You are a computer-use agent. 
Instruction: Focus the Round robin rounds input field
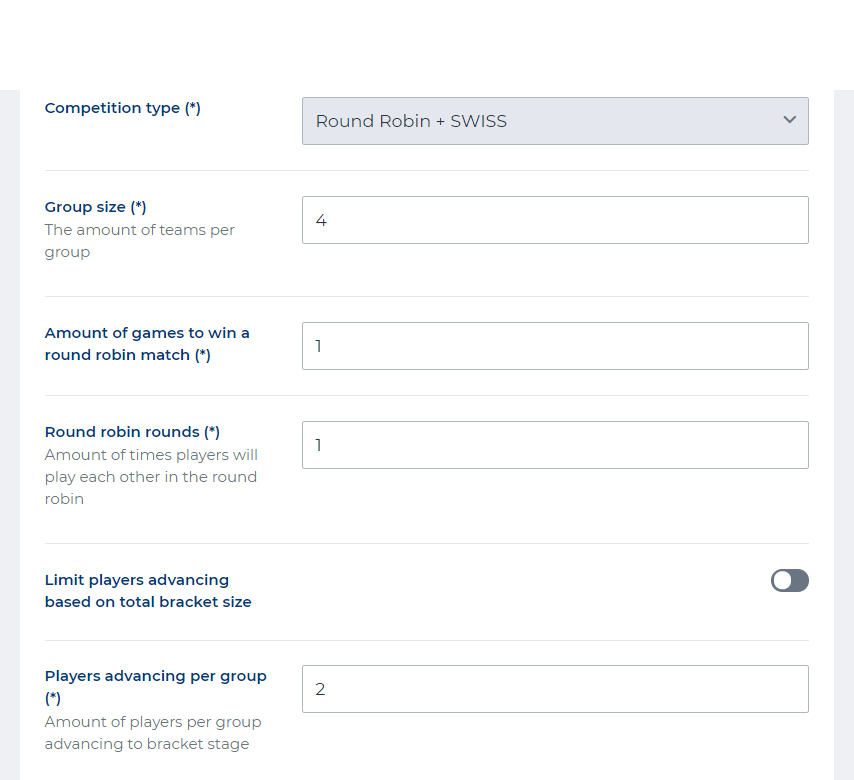coord(555,445)
